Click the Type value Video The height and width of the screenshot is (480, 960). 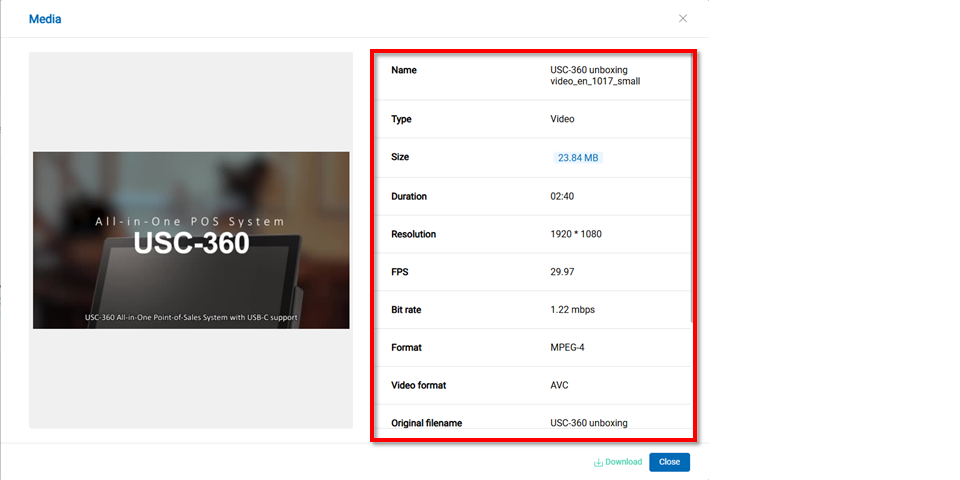pos(562,119)
